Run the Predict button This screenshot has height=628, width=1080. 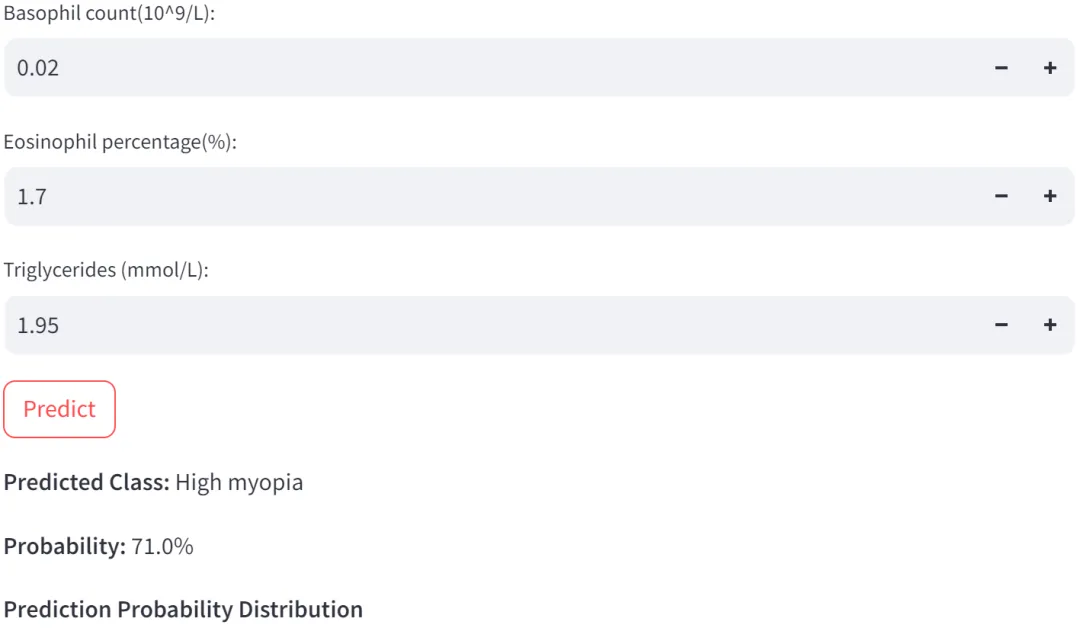(x=60, y=409)
